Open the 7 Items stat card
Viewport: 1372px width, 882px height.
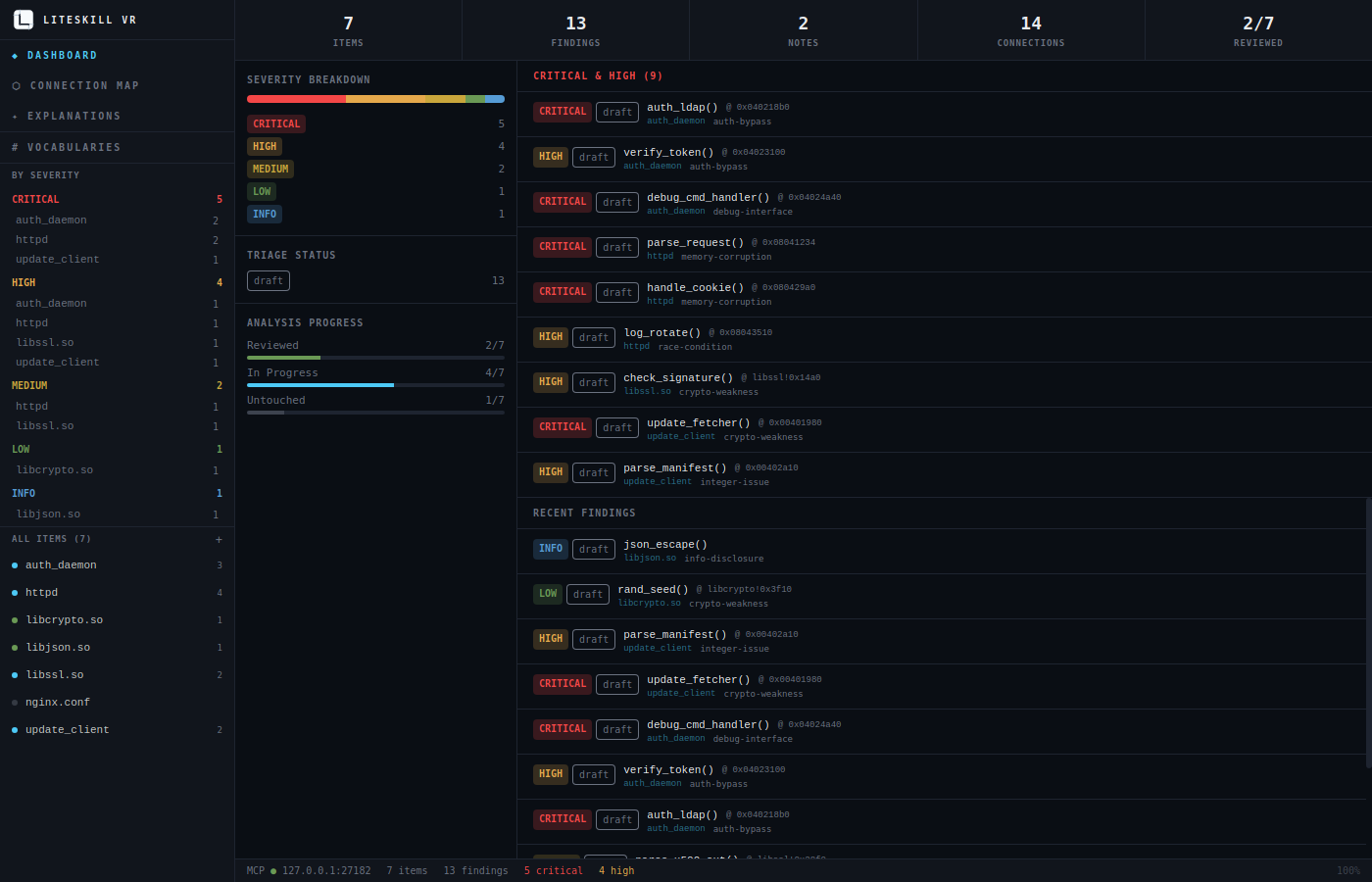348,30
